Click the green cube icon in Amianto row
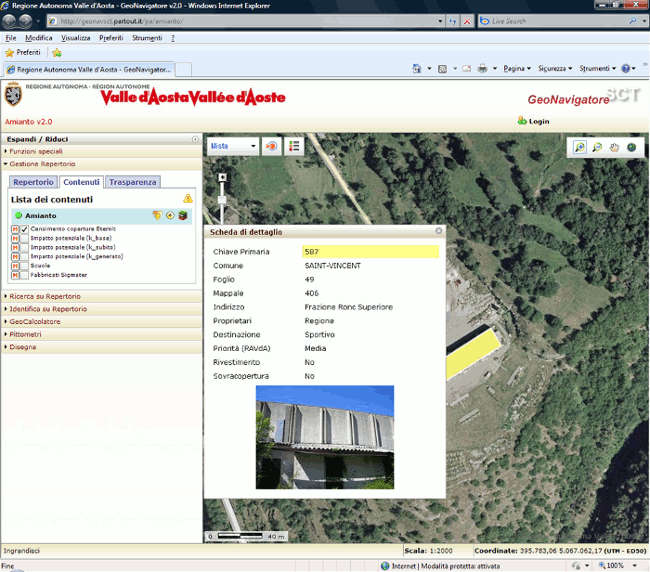The width and height of the screenshot is (650, 572). click(184, 215)
